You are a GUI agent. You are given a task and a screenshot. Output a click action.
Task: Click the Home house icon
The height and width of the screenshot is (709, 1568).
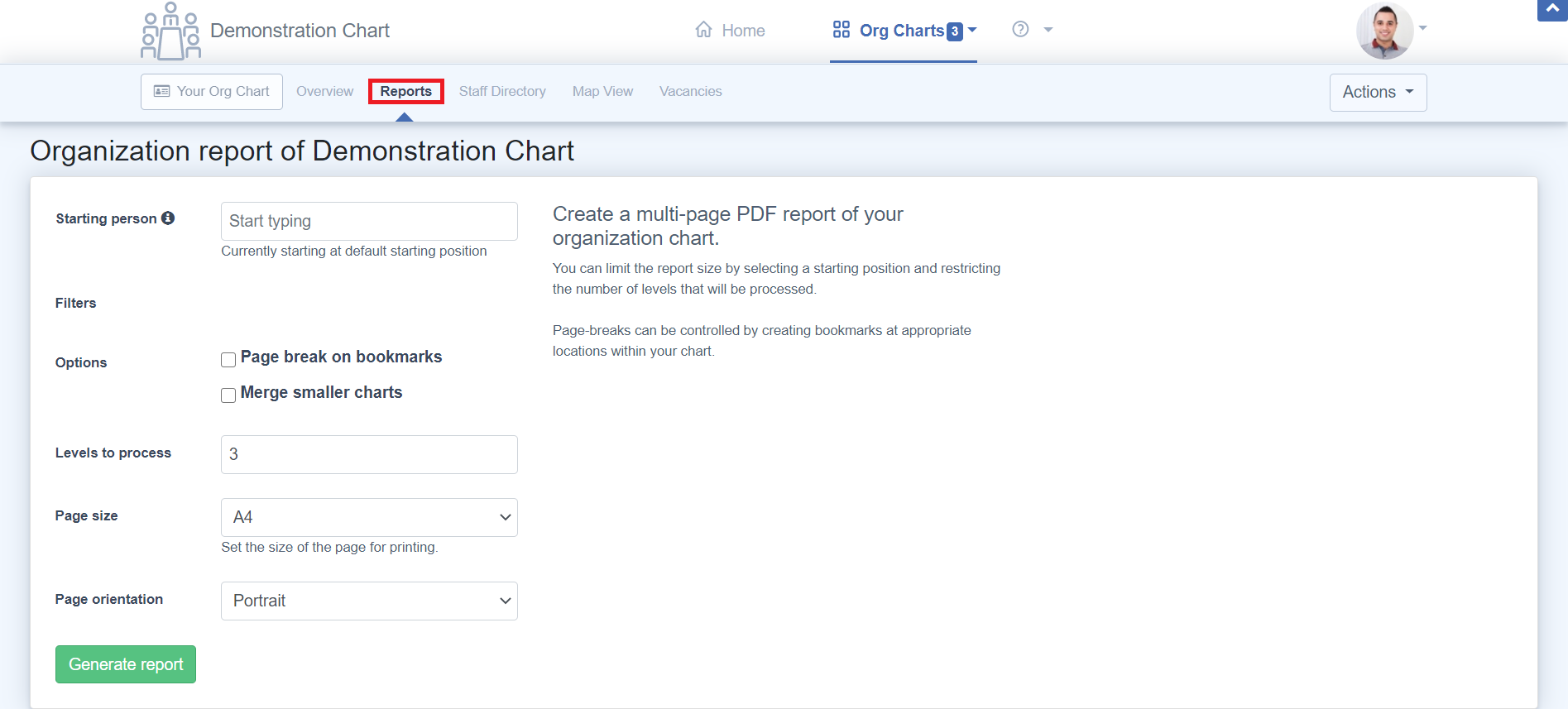click(x=703, y=30)
